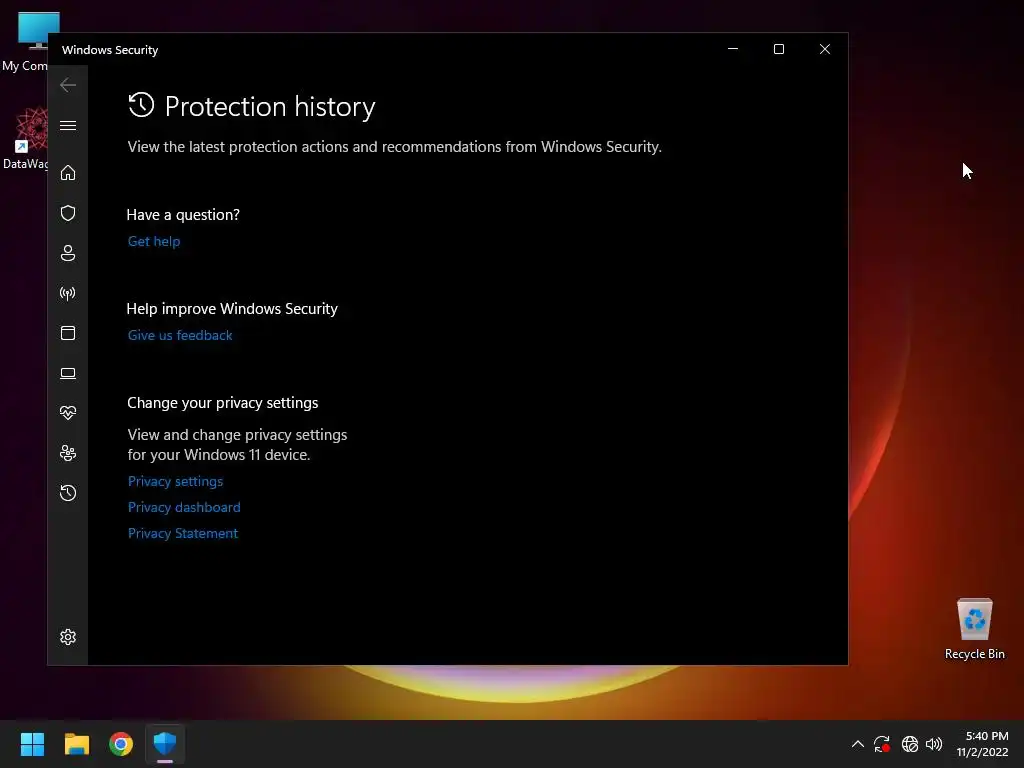Minimize the Windows Security window
This screenshot has width=1024, height=768.
click(733, 49)
